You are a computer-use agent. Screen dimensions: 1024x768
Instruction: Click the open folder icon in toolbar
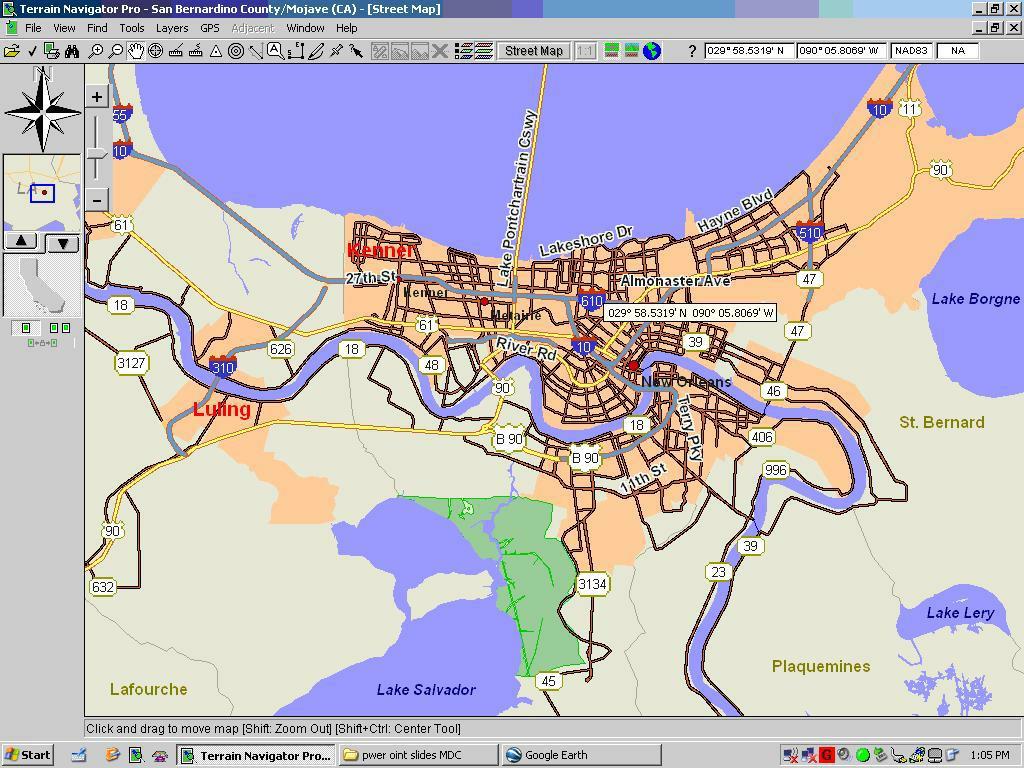pos(11,51)
